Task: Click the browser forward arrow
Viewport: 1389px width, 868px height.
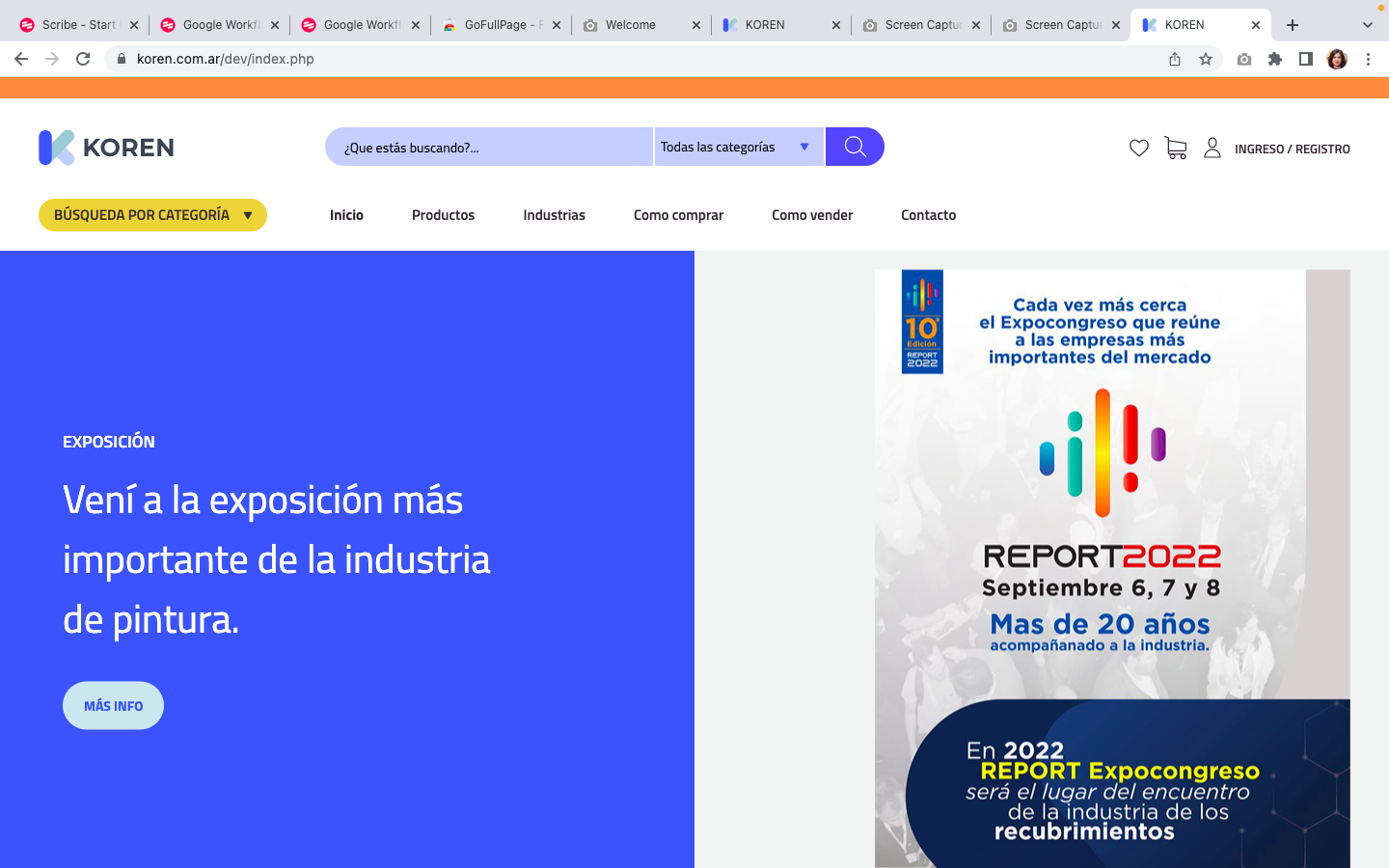Action: [52, 59]
